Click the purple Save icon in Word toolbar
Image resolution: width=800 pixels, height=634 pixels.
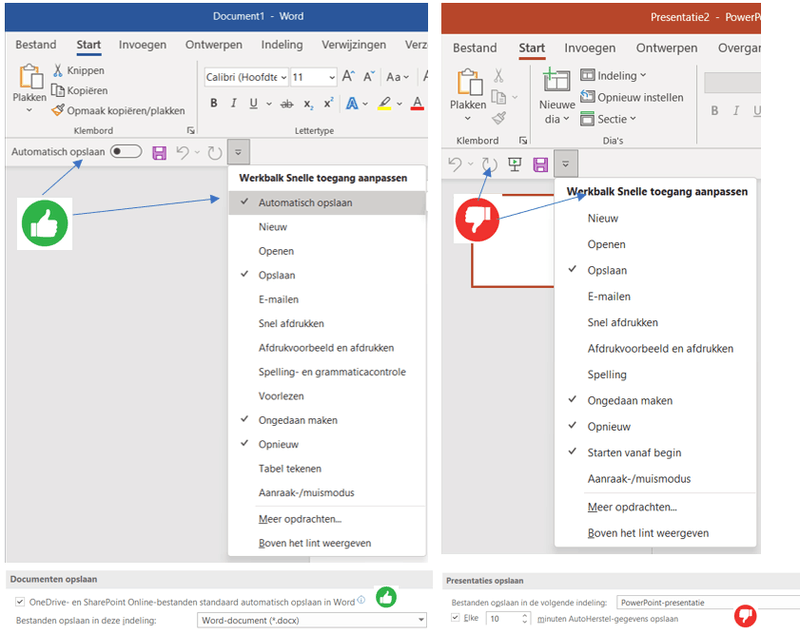pyautogui.click(x=159, y=153)
